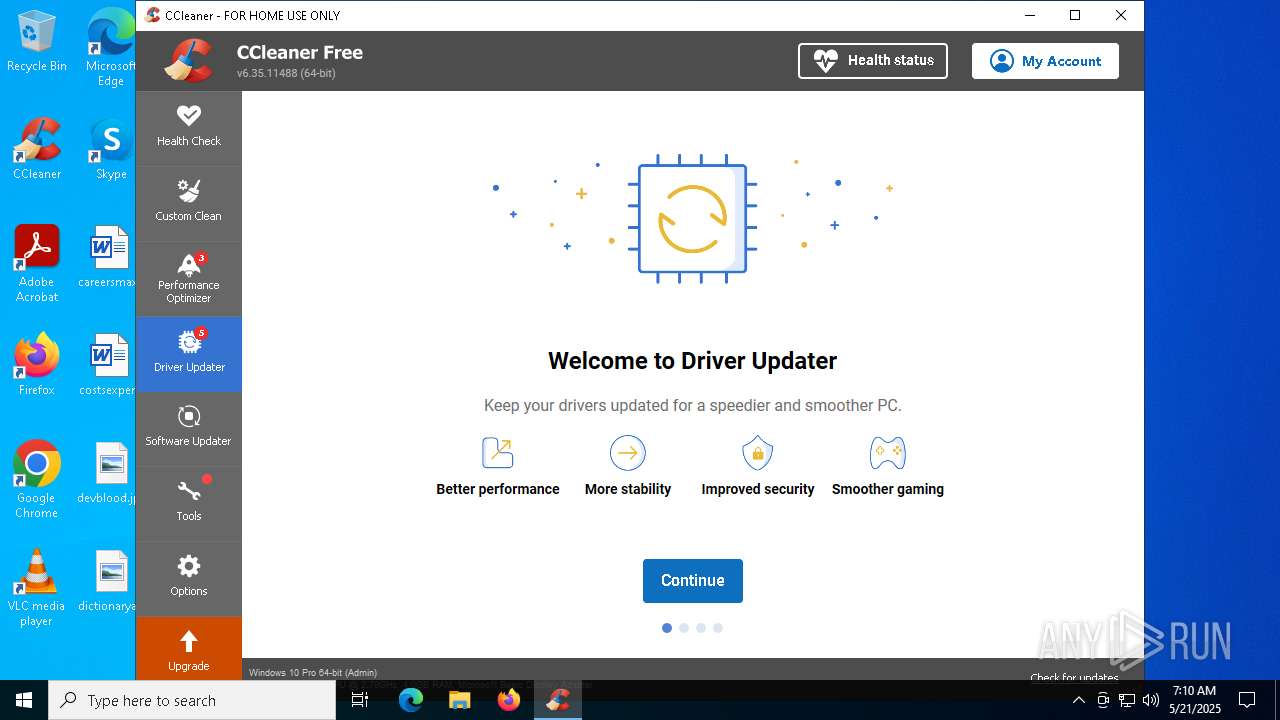Select the Firefox desktop shortcut
The height and width of the screenshot is (720, 1280).
[x=37, y=365]
